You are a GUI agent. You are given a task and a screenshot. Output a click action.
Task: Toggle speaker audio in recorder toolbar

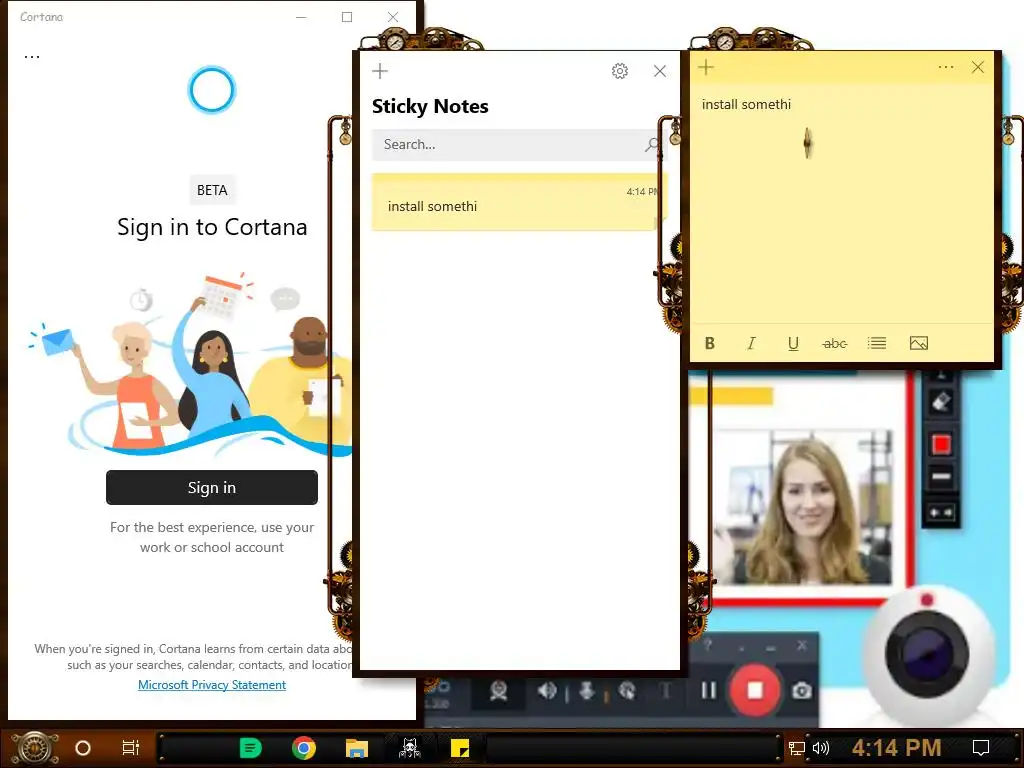(x=547, y=690)
